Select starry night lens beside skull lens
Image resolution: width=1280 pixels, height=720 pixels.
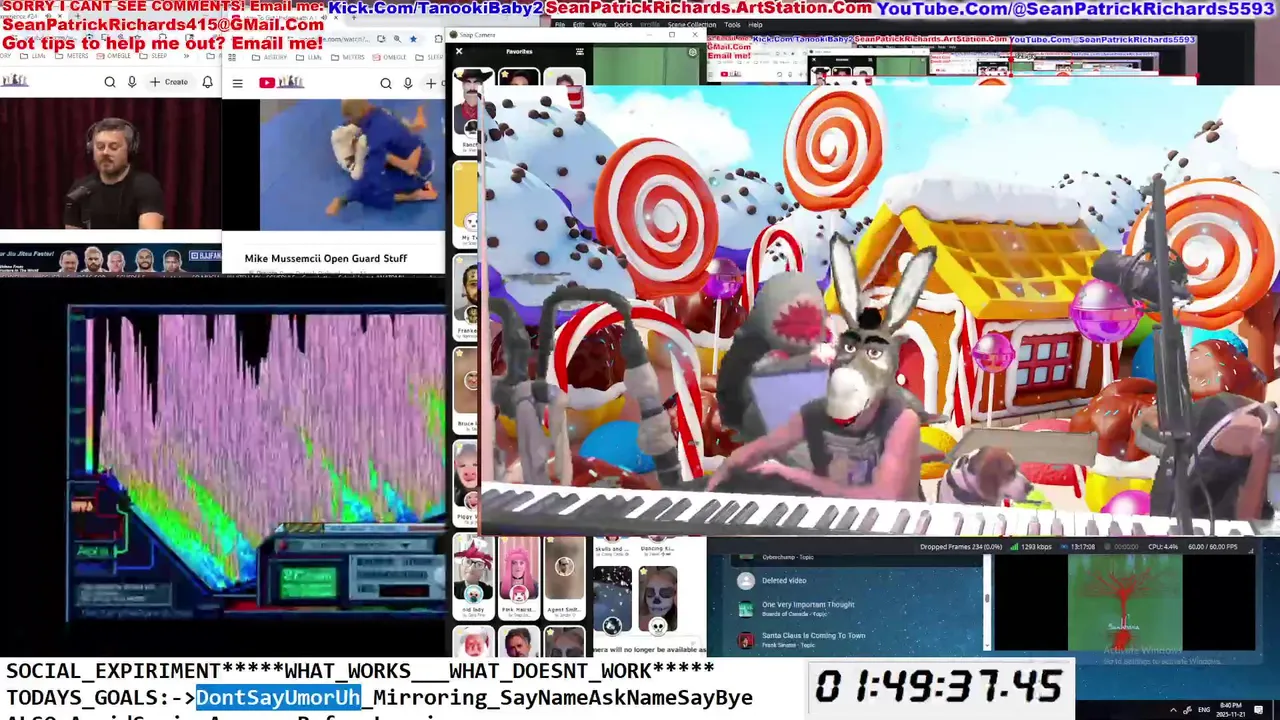pos(612,600)
